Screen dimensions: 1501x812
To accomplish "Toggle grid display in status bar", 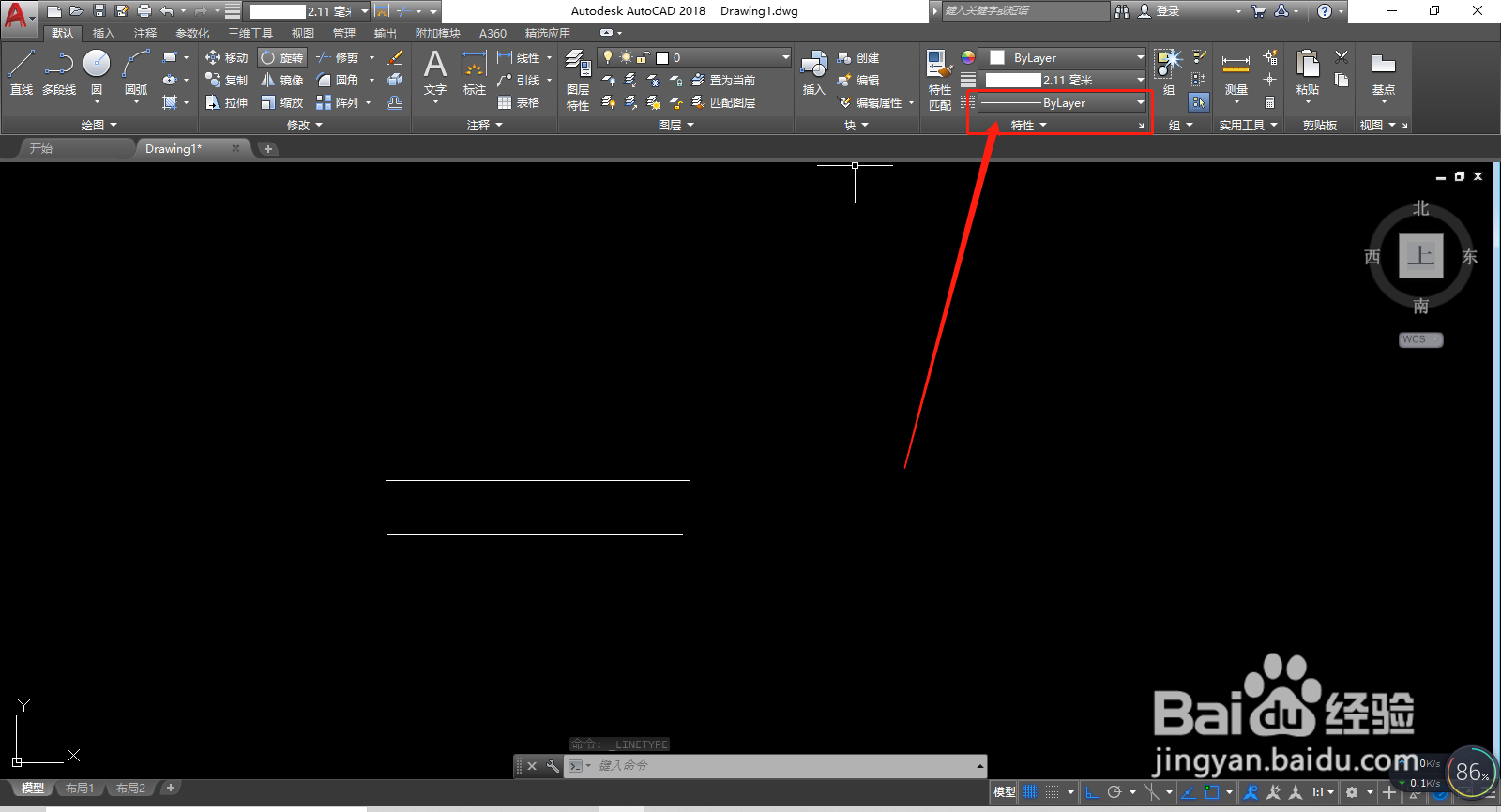I will 1030,792.
